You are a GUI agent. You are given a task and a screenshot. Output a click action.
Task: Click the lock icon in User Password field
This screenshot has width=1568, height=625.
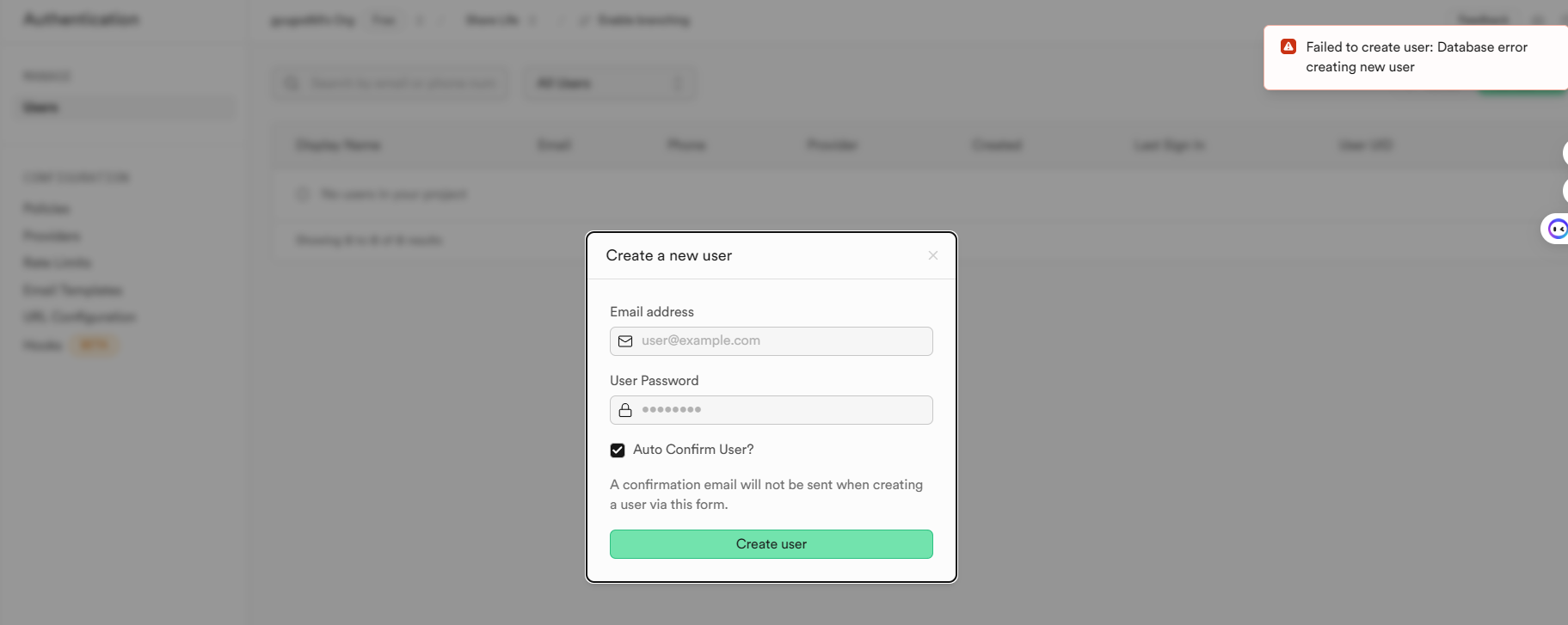tap(625, 410)
